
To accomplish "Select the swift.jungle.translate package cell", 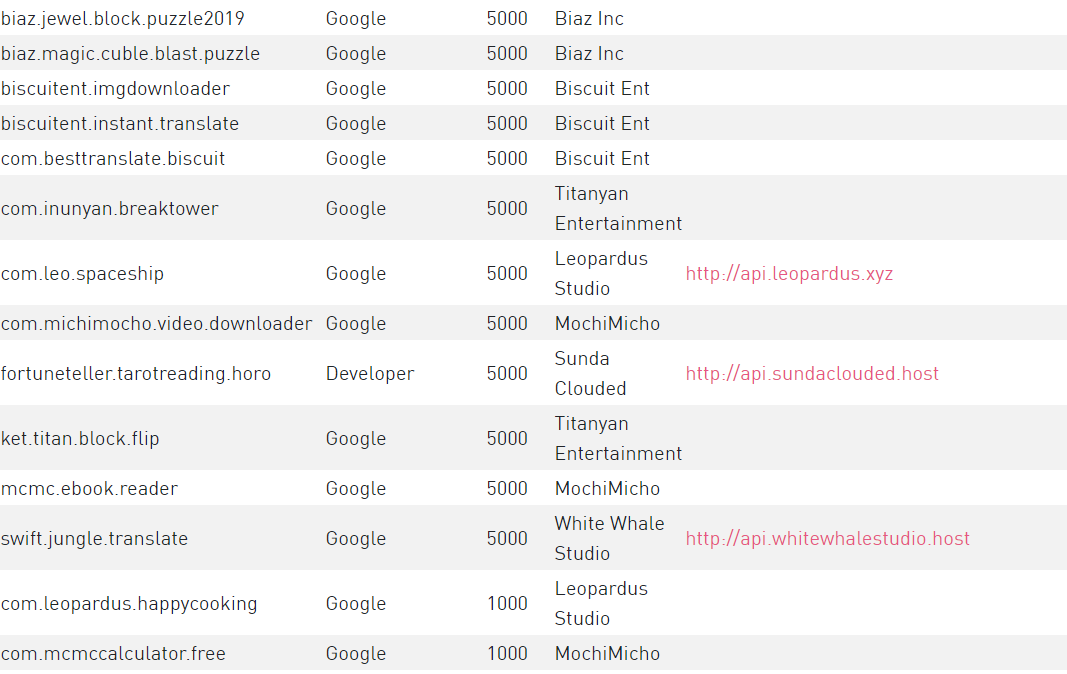I will click(x=95, y=539).
